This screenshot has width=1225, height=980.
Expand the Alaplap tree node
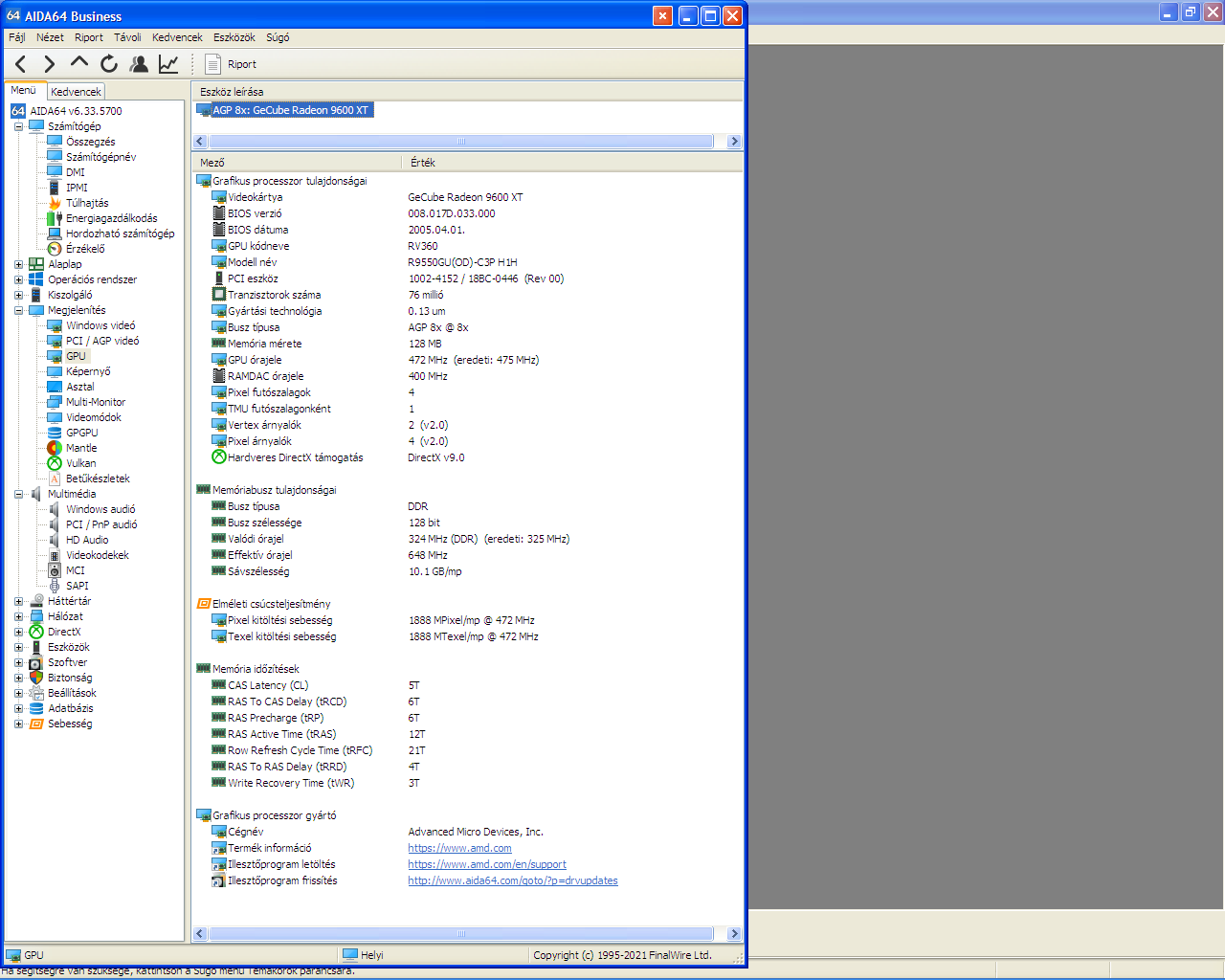tap(18, 264)
